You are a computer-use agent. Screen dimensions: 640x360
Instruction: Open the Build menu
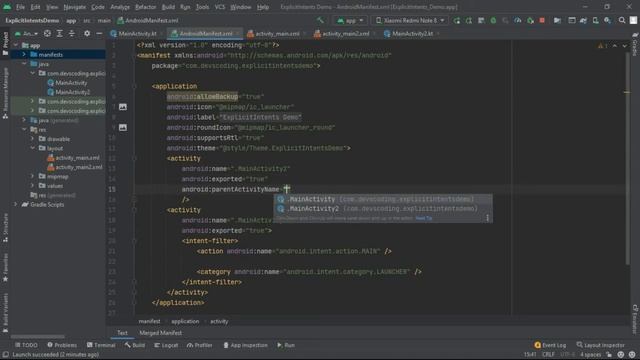point(168,7)
